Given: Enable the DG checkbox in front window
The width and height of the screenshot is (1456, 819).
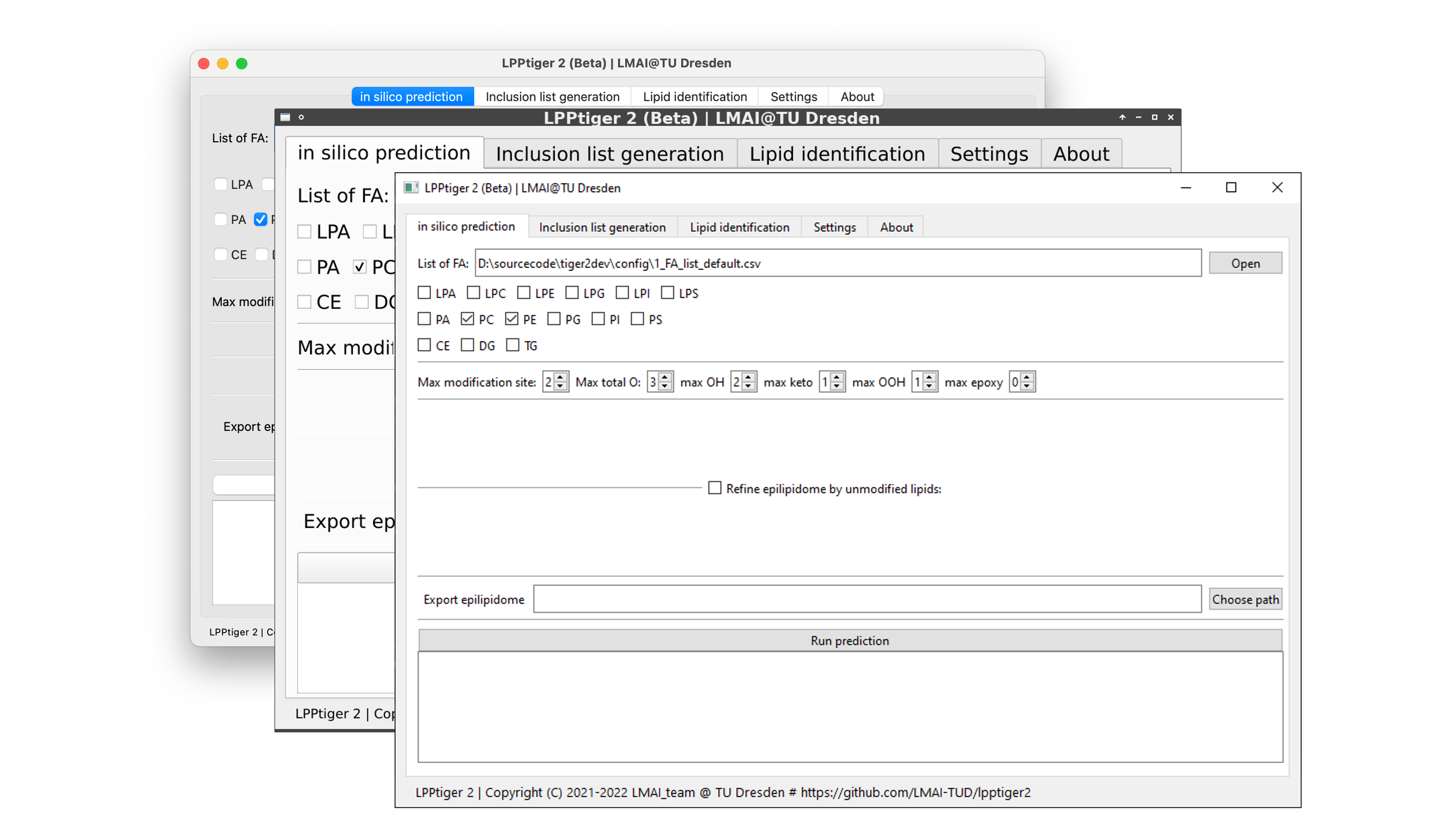Looking at the screenshot, I should pyautogui.click(x=467, y=345).
